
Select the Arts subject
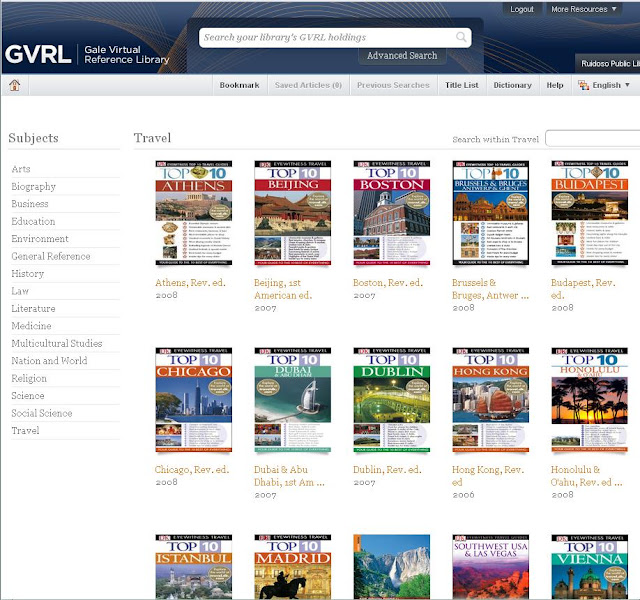pyautogui.click(x=21, y=169)
